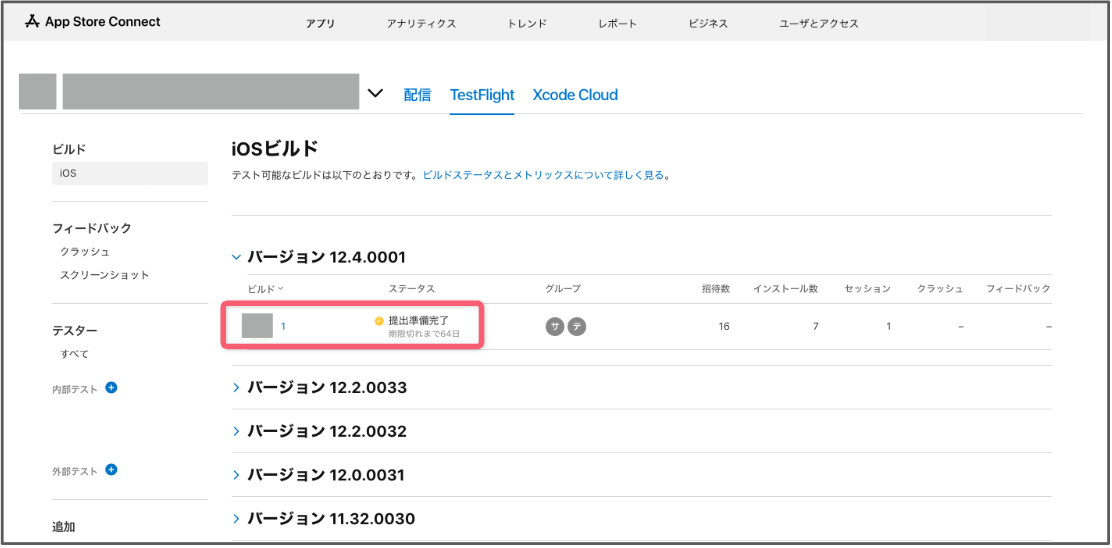
Task: Open the レポート menu
Action: coord(617,23)
